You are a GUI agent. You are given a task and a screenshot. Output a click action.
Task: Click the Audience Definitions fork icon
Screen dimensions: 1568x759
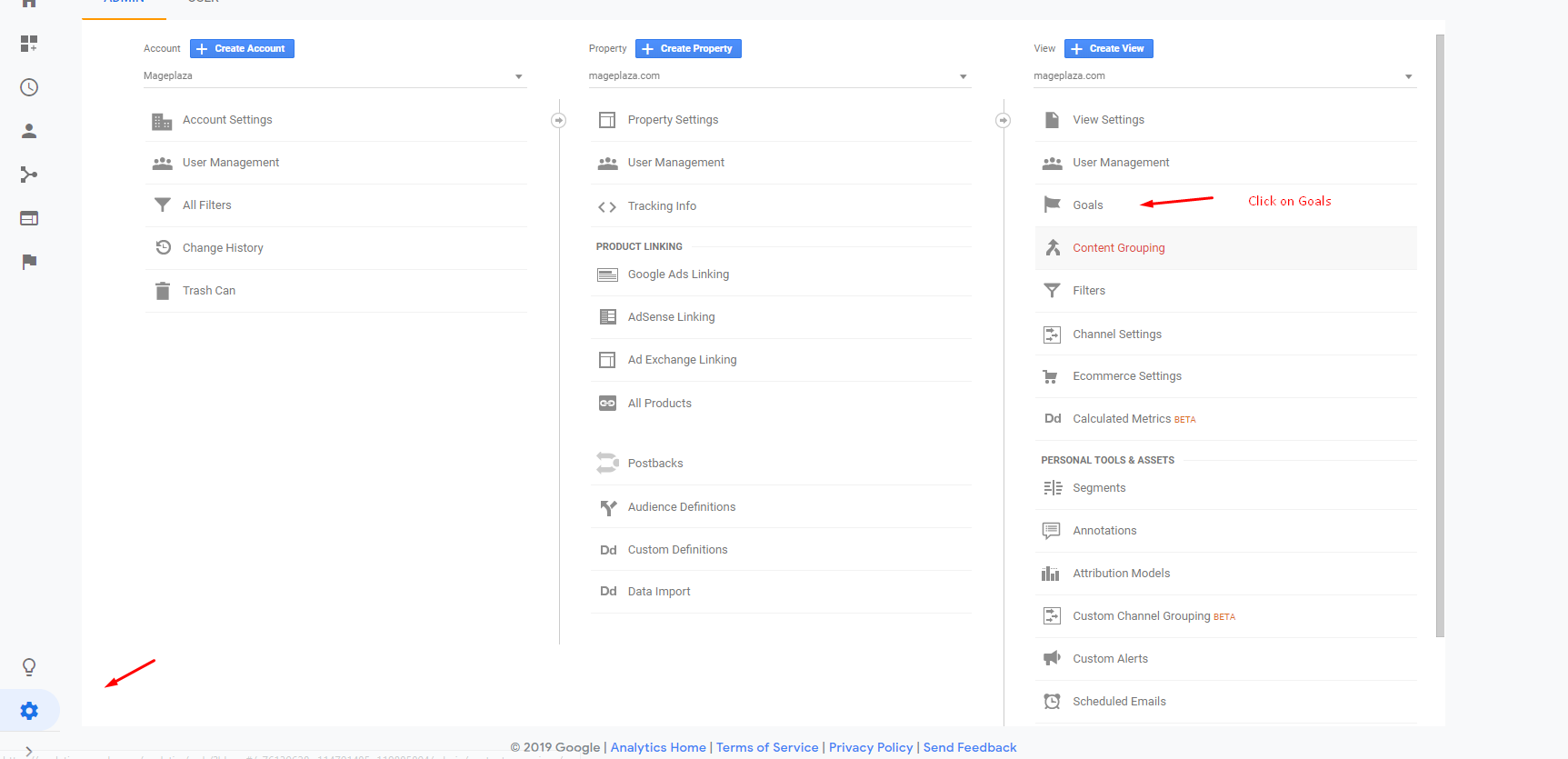click(608, 508)
